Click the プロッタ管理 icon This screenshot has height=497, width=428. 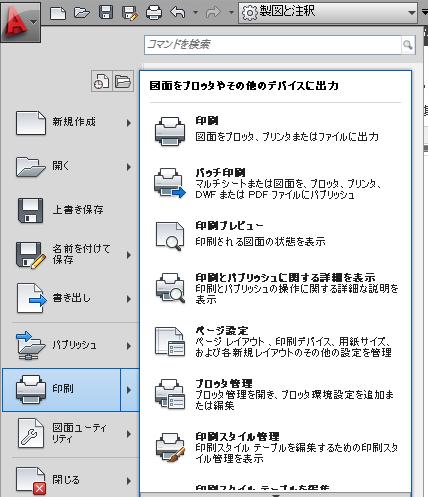tap(170, 394)
